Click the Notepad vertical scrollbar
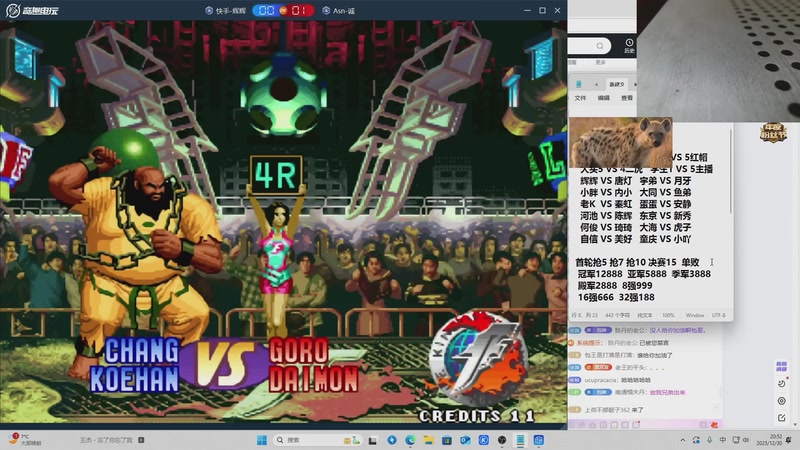The width and height of the screenshot is (800, 450). tap(731, 172)
